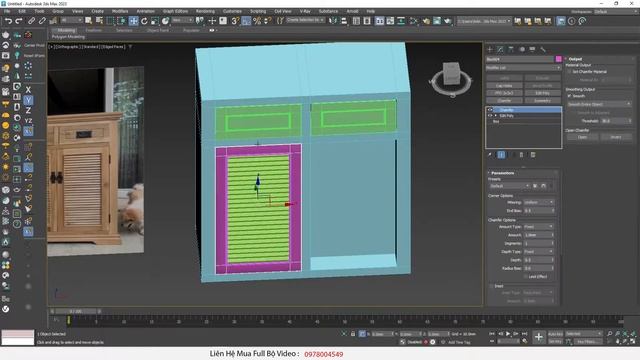Collapse the Parameters rollout
This screenshot has height=360, width=640.
coord(502,173)
